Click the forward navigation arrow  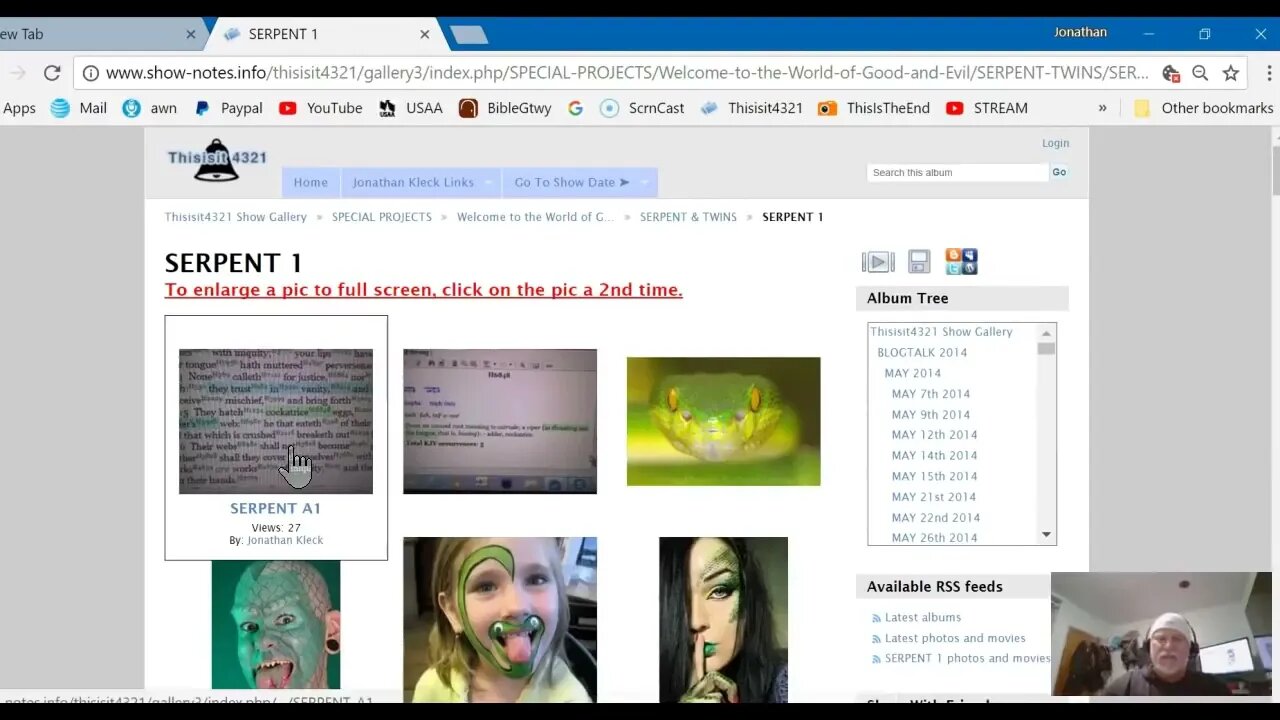17,73
